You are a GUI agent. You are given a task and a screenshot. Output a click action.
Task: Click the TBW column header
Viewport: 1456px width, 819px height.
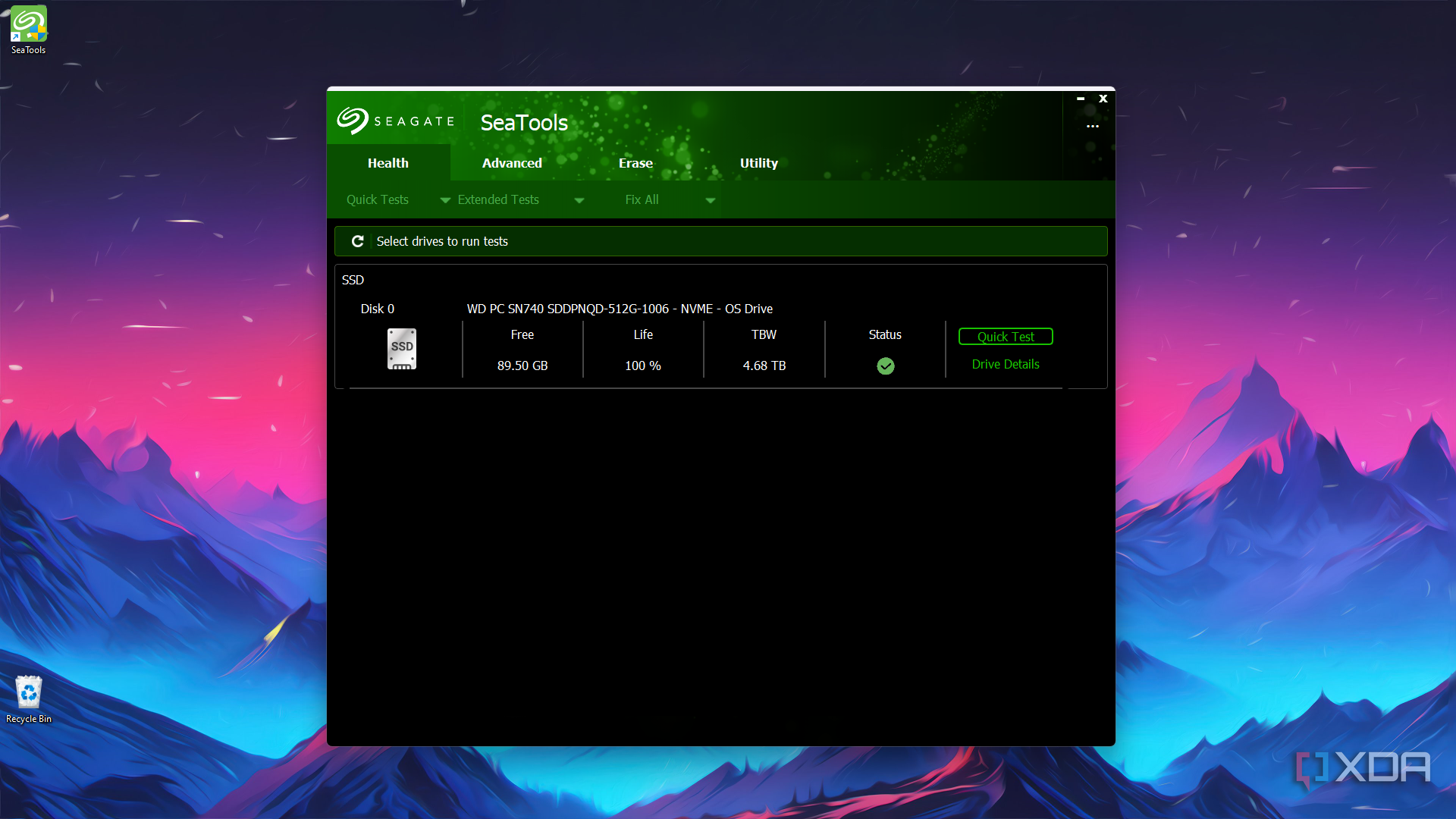pos(764,334)
